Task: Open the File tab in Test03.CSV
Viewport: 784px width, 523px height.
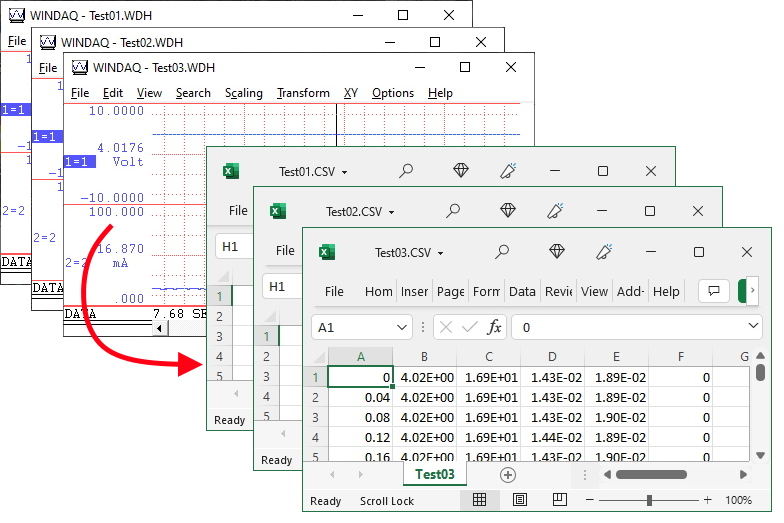Action: [x=334, y=292]
